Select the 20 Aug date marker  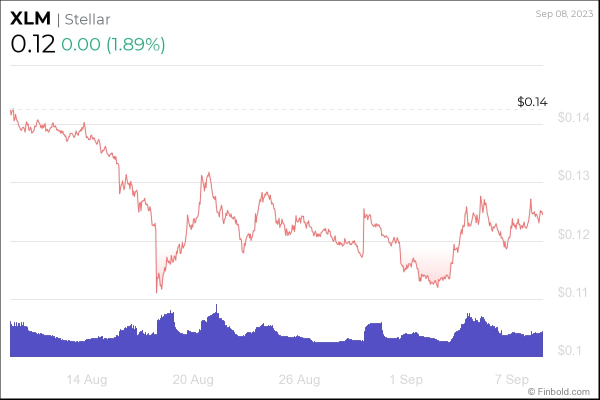[193, 380]
